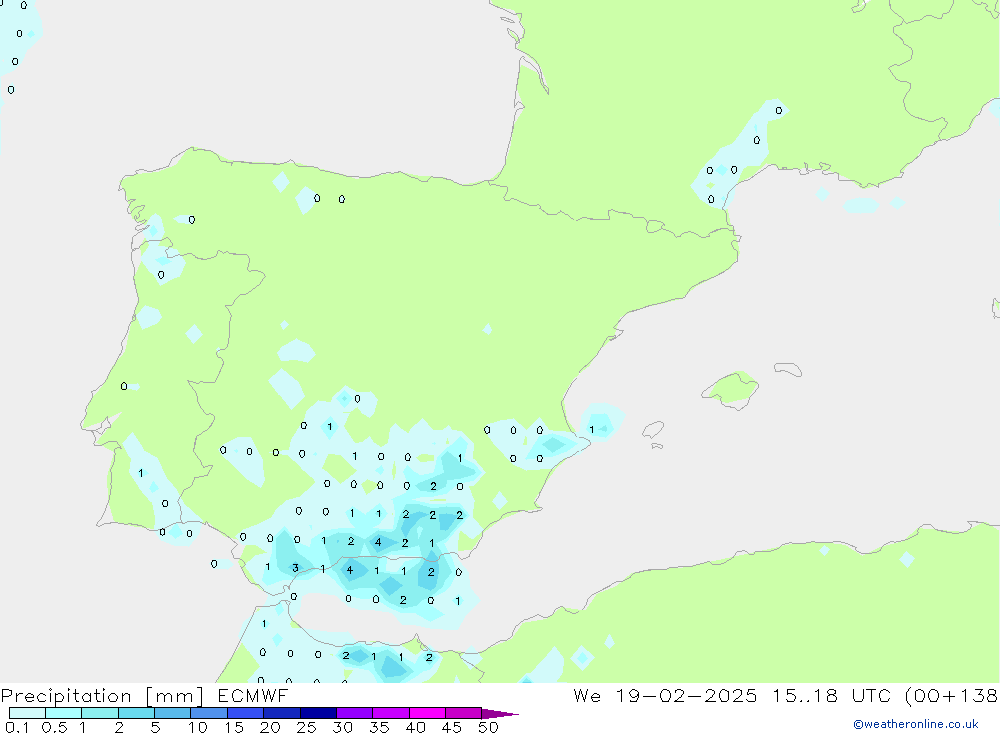Click the 35–40 mm purple legend swatch

[x=390, y=713]
